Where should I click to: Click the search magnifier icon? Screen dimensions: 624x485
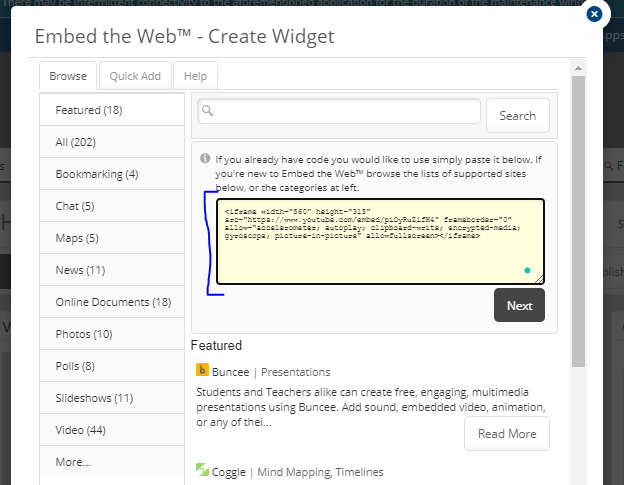208,111
